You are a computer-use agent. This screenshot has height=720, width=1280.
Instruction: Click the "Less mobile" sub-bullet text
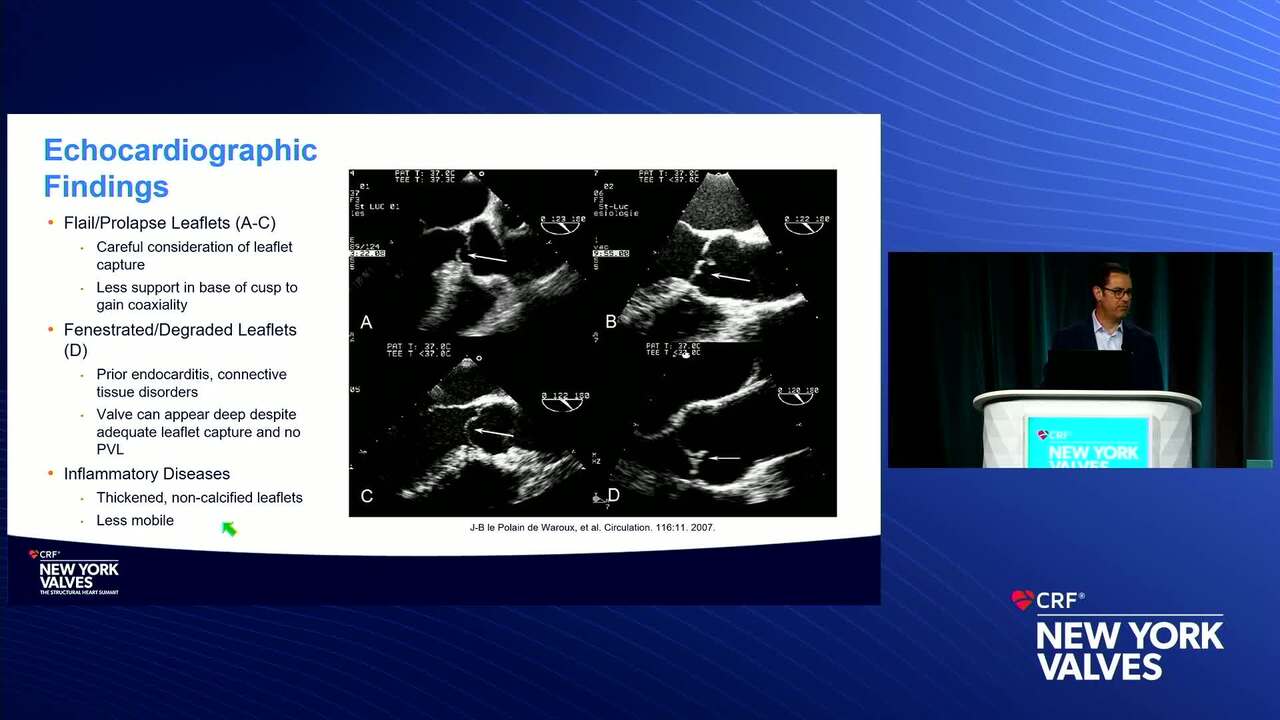[135, 521]
